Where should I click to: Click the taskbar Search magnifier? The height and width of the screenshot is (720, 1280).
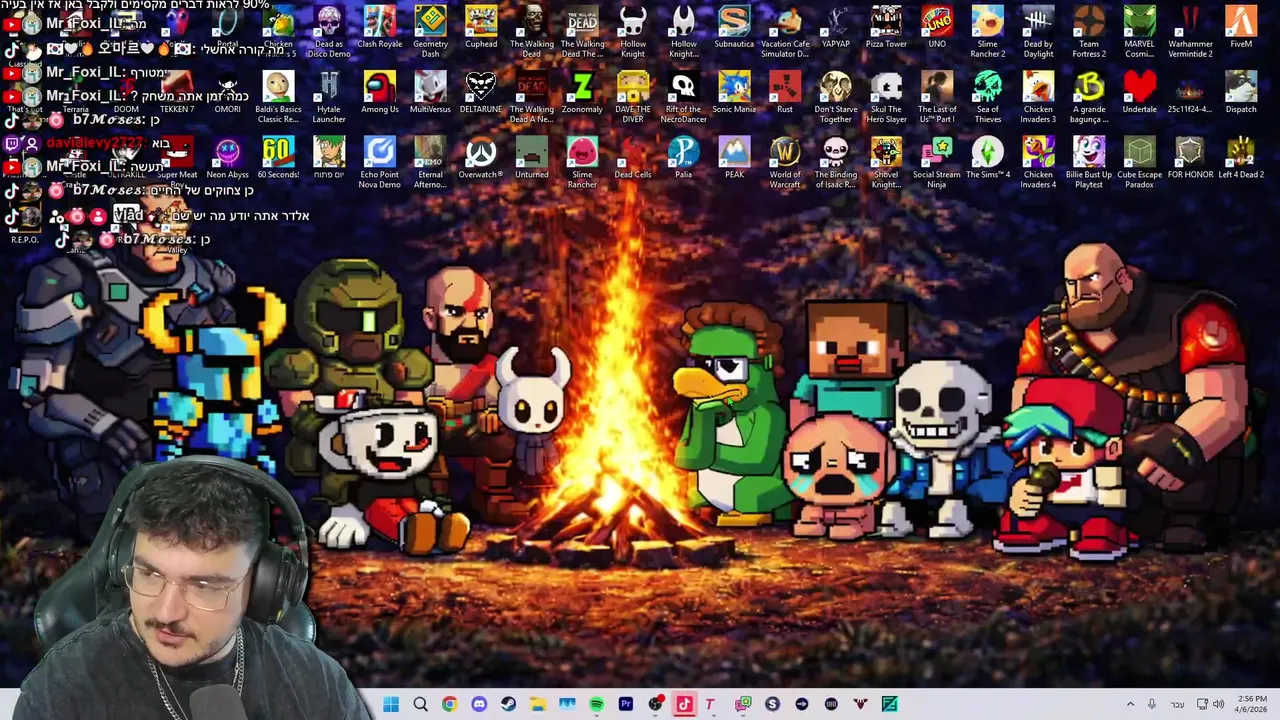[x=420, y=704]
